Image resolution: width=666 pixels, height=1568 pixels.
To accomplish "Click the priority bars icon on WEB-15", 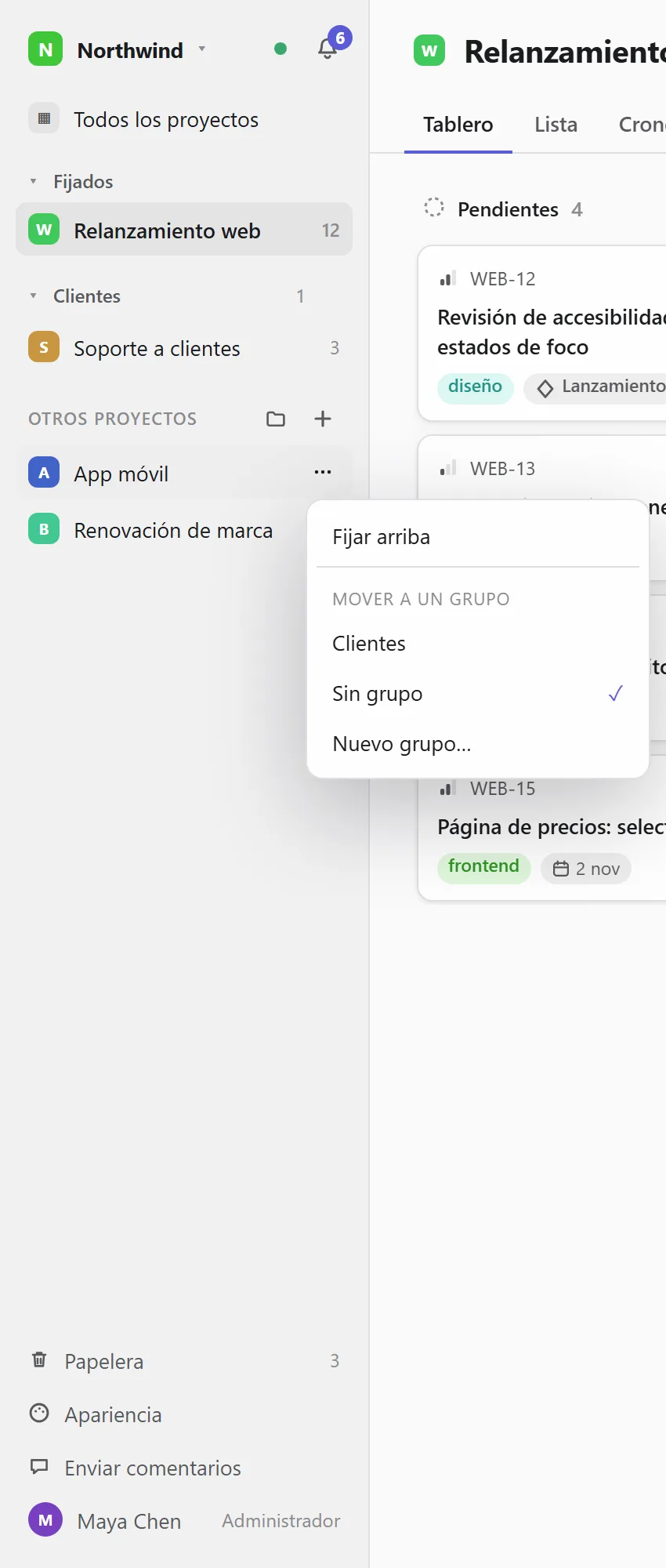I will 448,788.
